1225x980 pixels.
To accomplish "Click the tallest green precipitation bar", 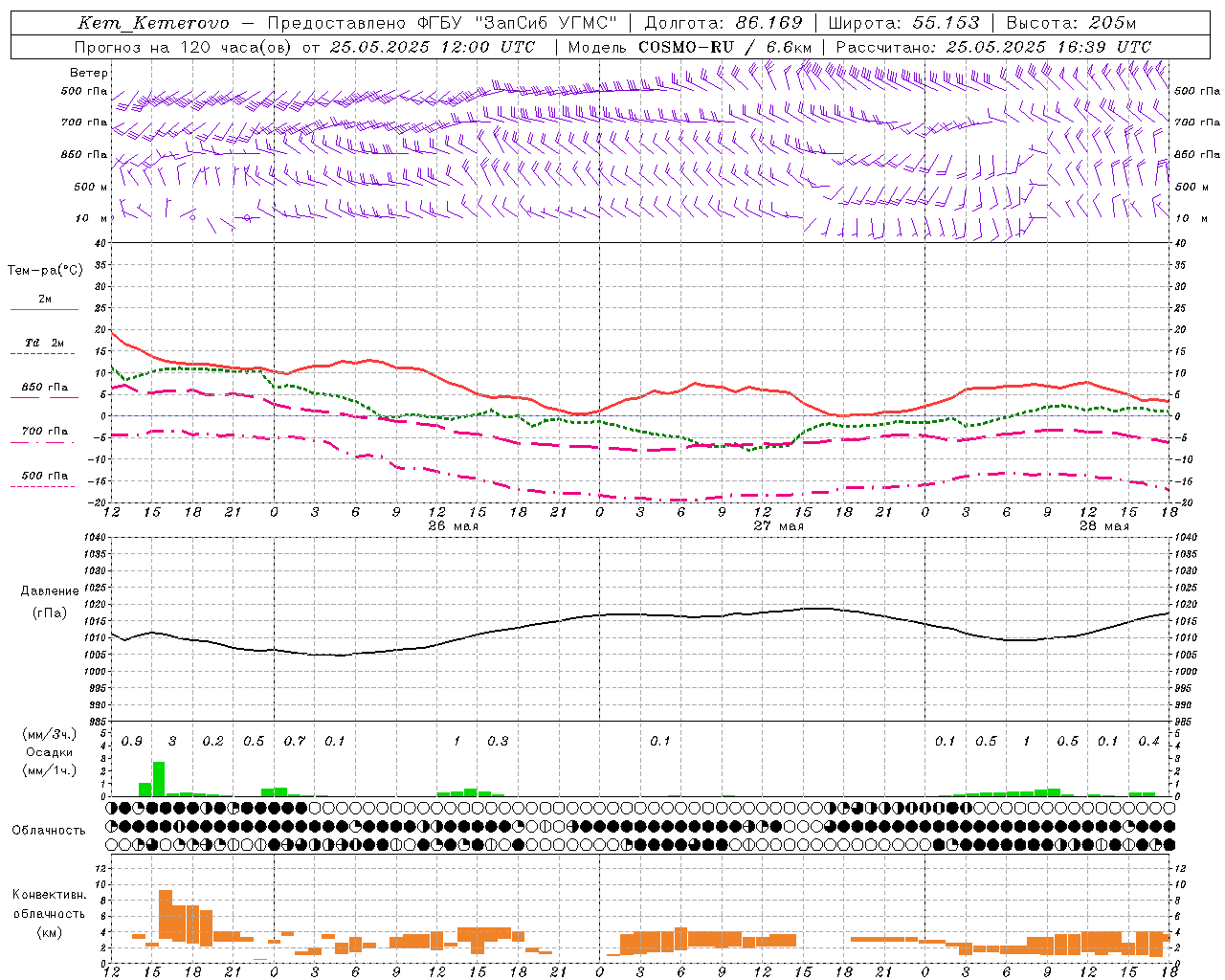I will [x=159, y=779].
